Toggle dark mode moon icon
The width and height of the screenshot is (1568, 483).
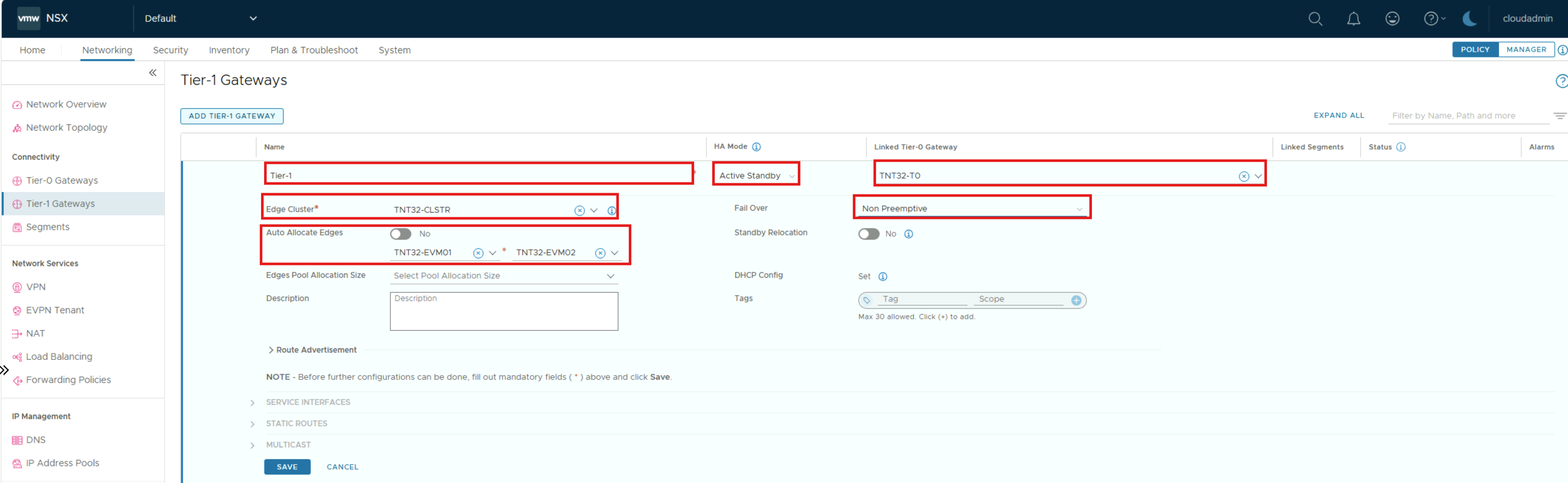pos(1470,19)
